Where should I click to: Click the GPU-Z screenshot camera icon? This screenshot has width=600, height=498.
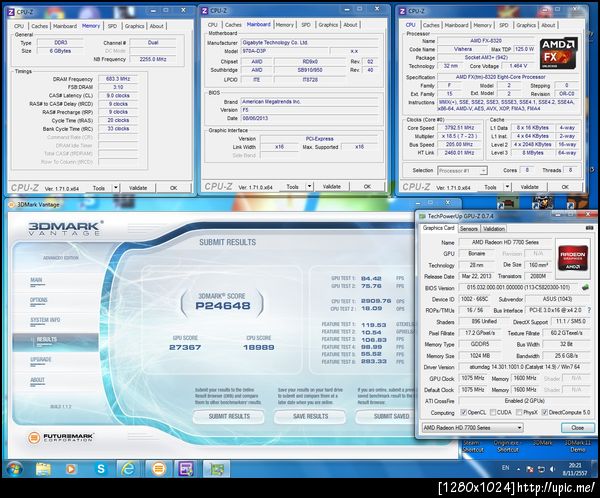click(590, 228)
